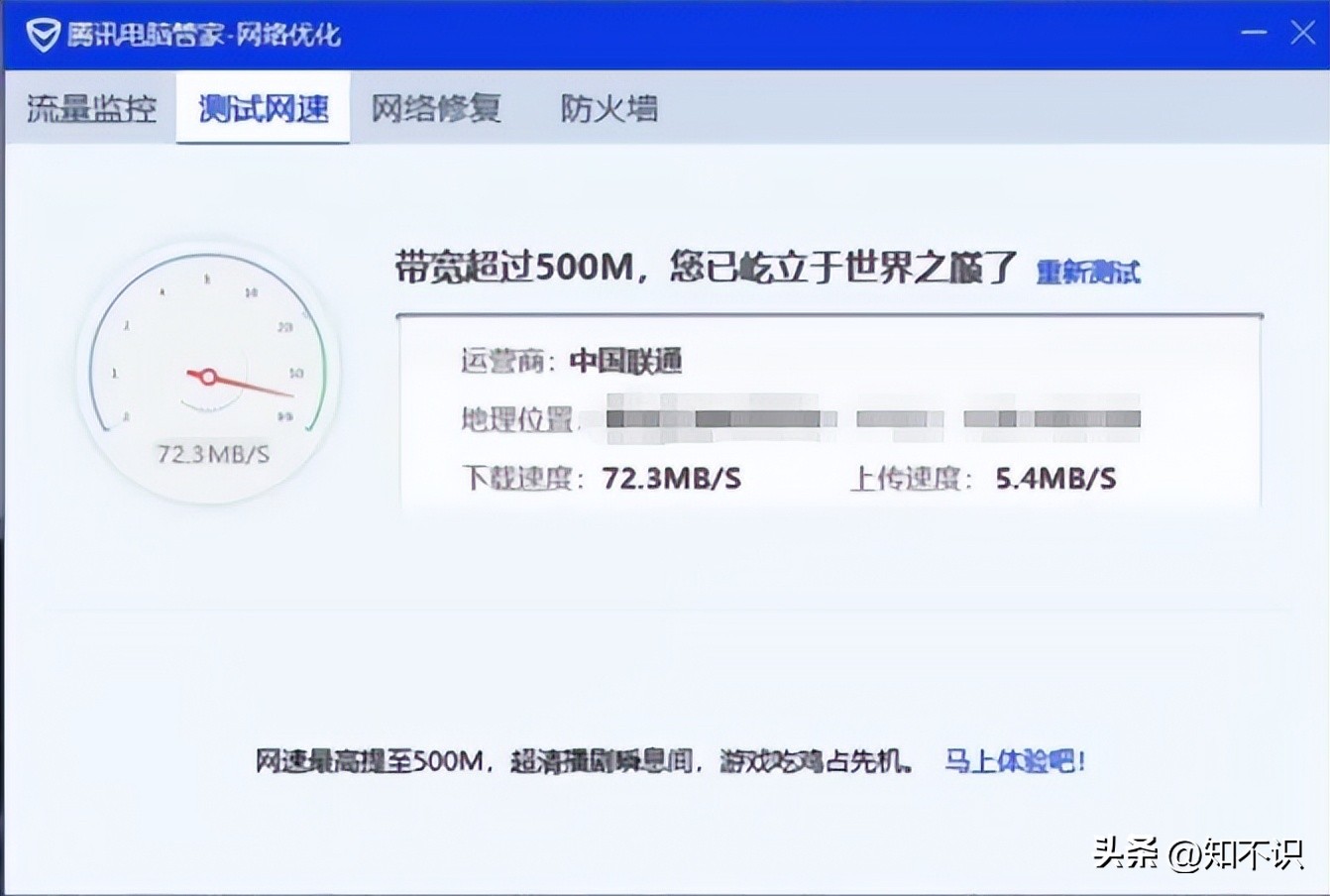The image size is (1330, 896).
Task: Click the promotional text about 500M speed
Action: click(x=585, y=761)
